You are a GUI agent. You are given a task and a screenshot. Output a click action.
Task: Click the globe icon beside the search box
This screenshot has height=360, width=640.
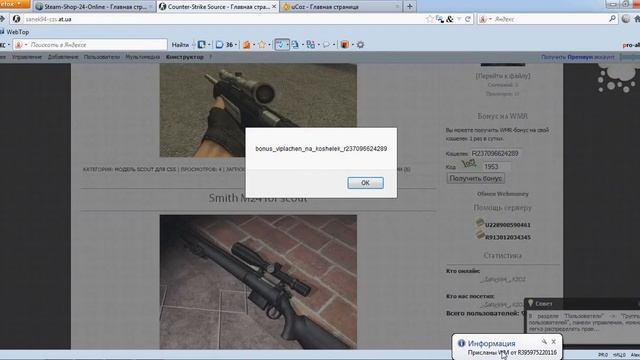pyautogui.click(x=626, y=19)
